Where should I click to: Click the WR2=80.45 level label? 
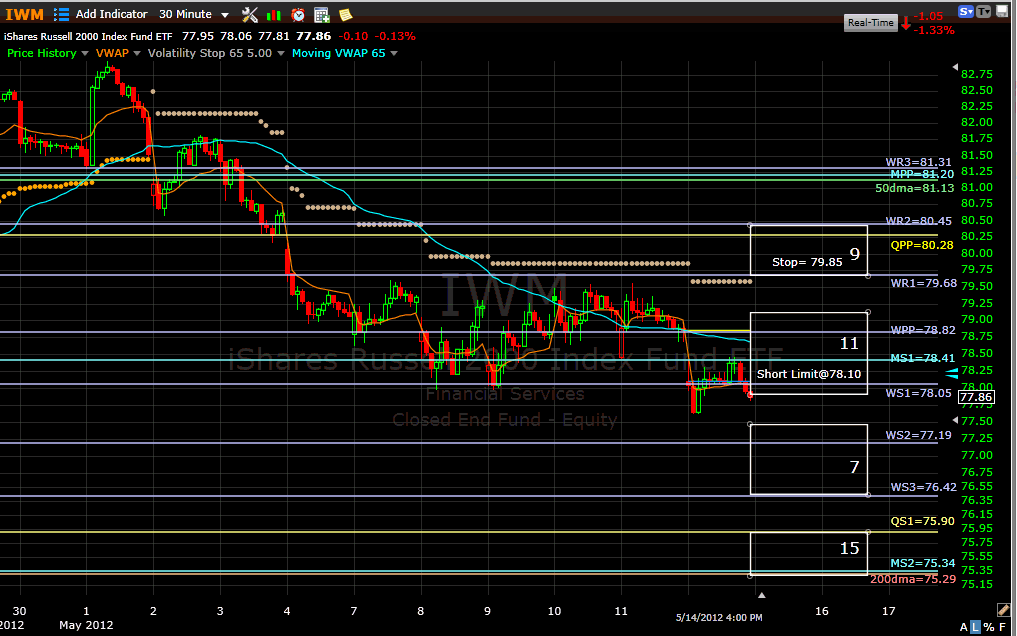(x=918, y=220)
